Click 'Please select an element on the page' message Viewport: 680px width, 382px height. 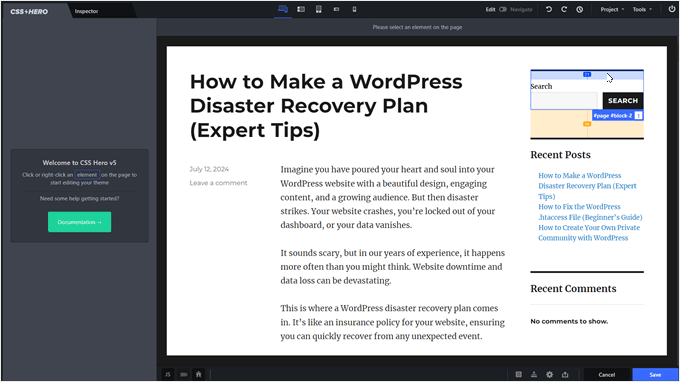(x=417, y=27)
